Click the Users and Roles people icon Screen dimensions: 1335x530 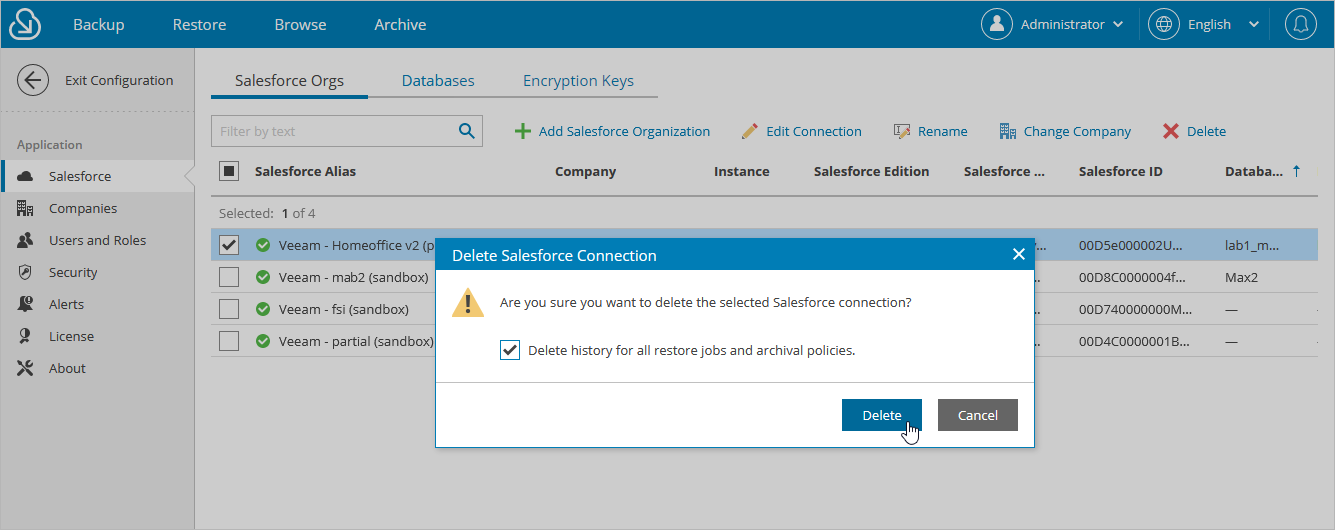tap(26, 240)
